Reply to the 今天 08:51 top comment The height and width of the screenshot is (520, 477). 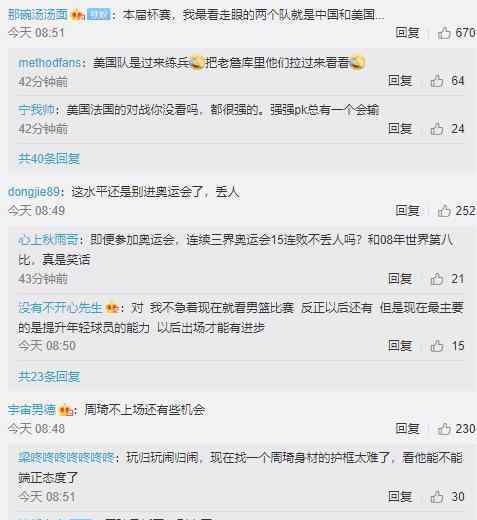[x=407, y=33]
